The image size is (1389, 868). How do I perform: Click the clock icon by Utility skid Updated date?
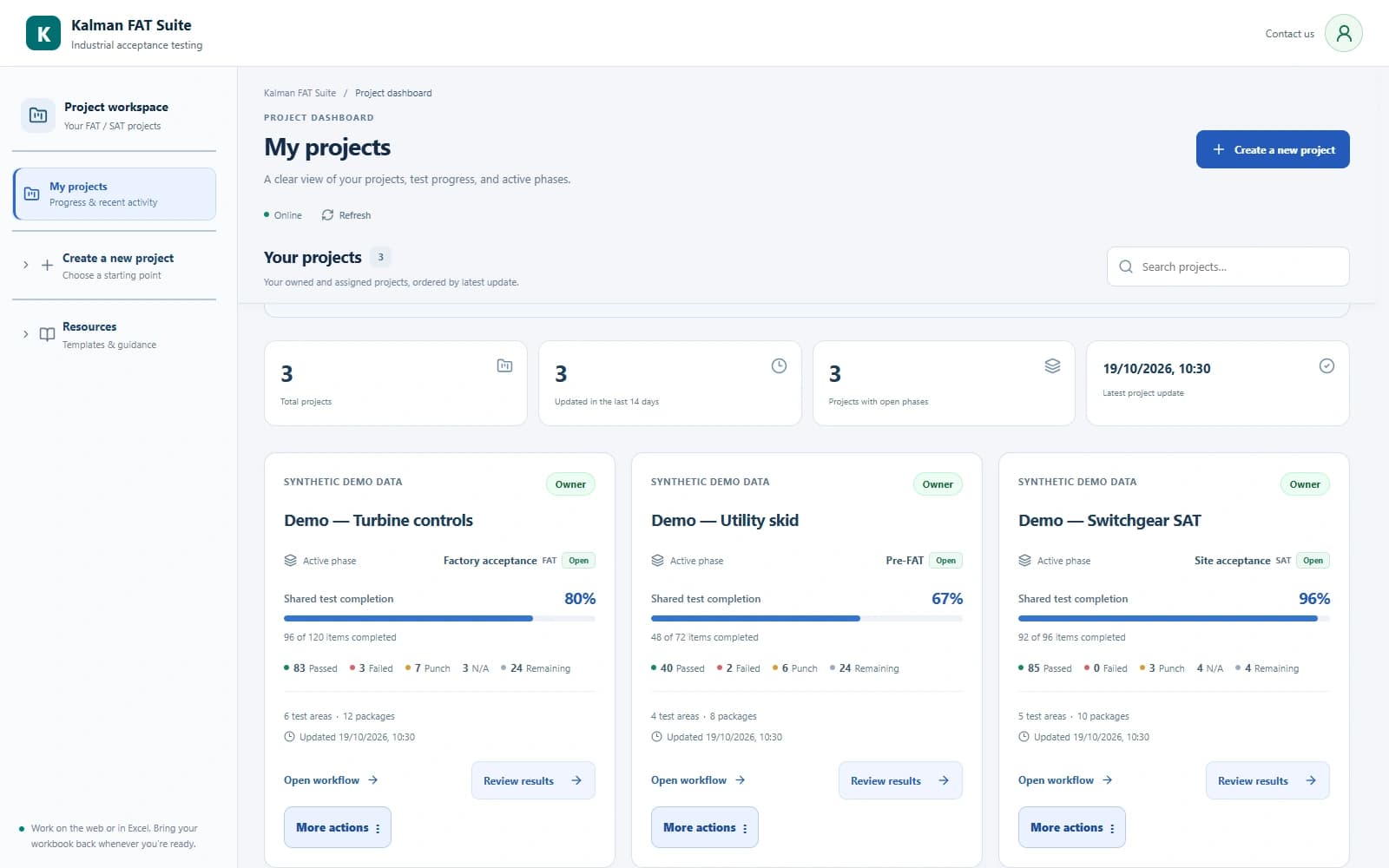[656, 737]
